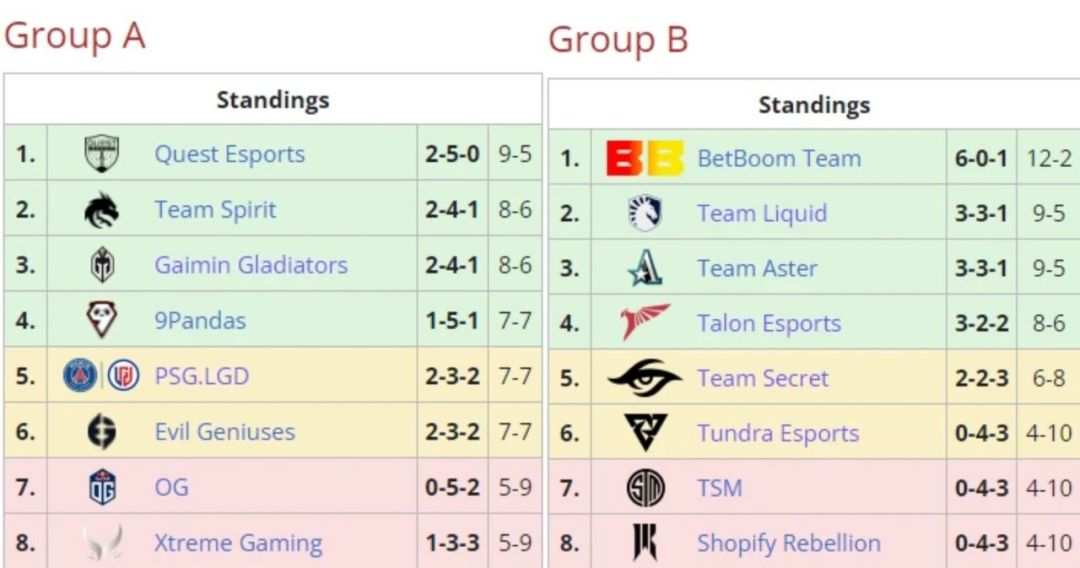
Task: Click the Talon Esports red logo
Action: (645, 323)
